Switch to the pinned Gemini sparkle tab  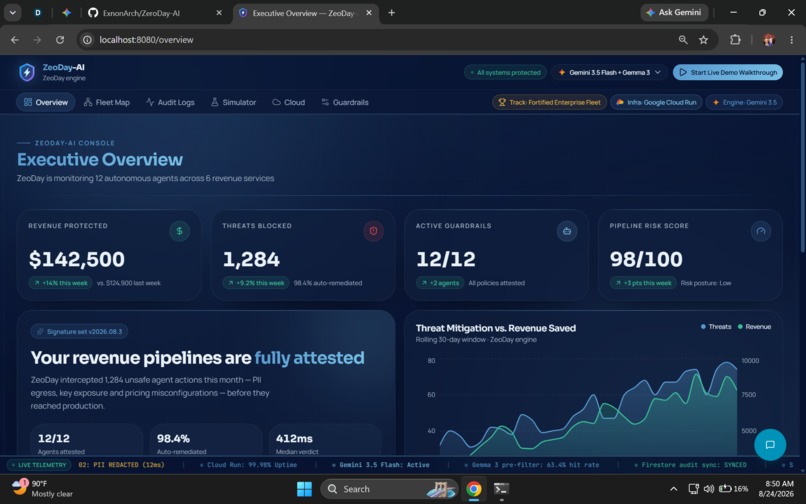click(66, 13)
